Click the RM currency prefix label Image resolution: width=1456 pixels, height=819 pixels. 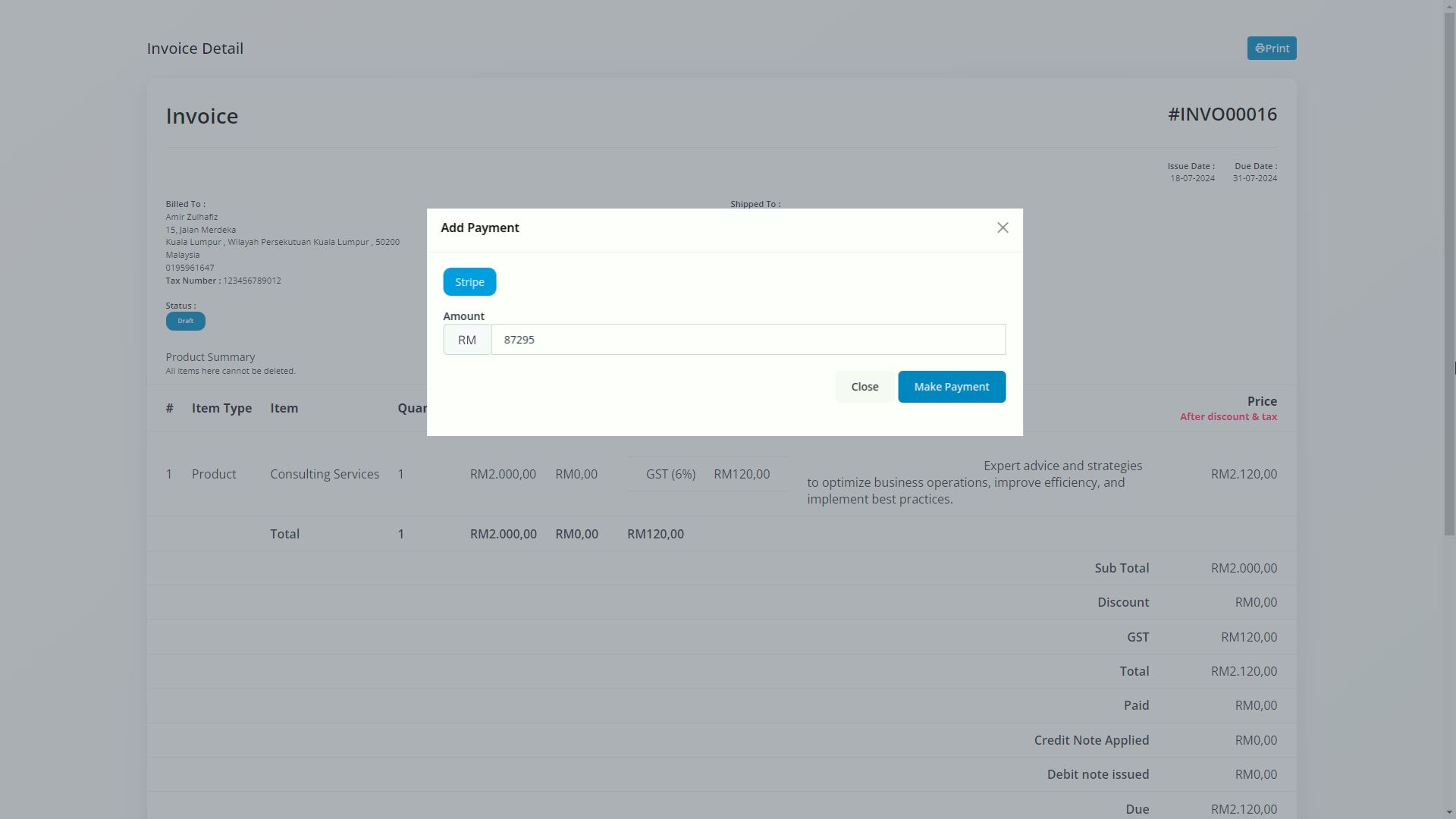pos(467,340)
